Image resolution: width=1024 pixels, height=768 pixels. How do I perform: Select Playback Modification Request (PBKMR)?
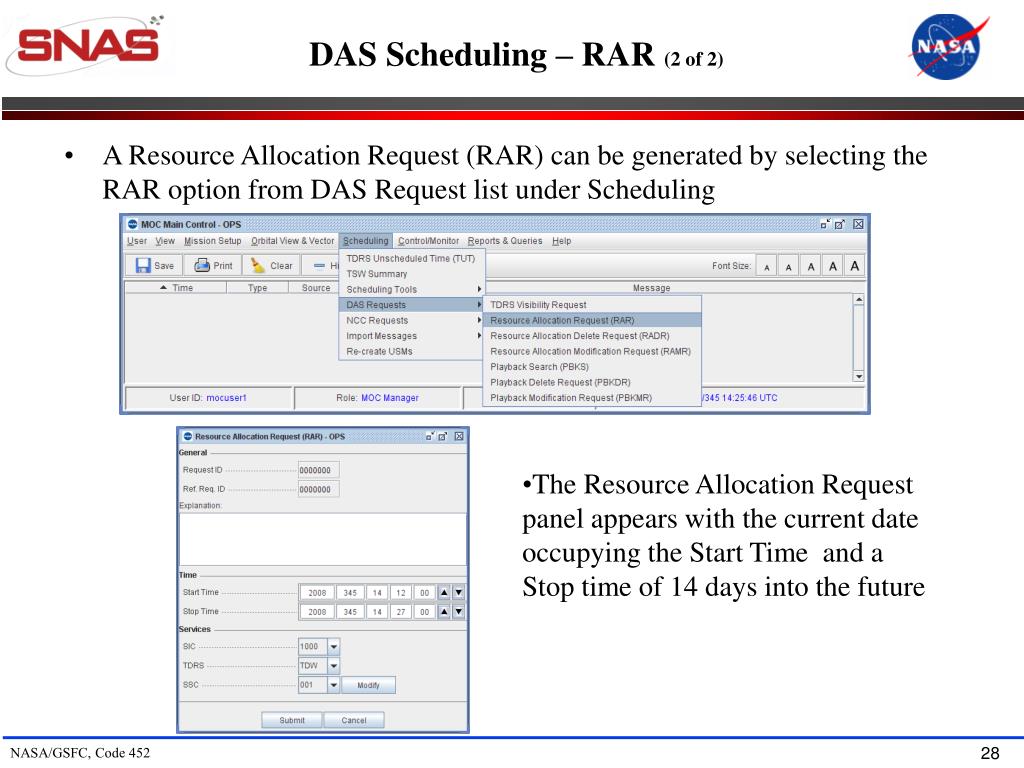point(592,398)
